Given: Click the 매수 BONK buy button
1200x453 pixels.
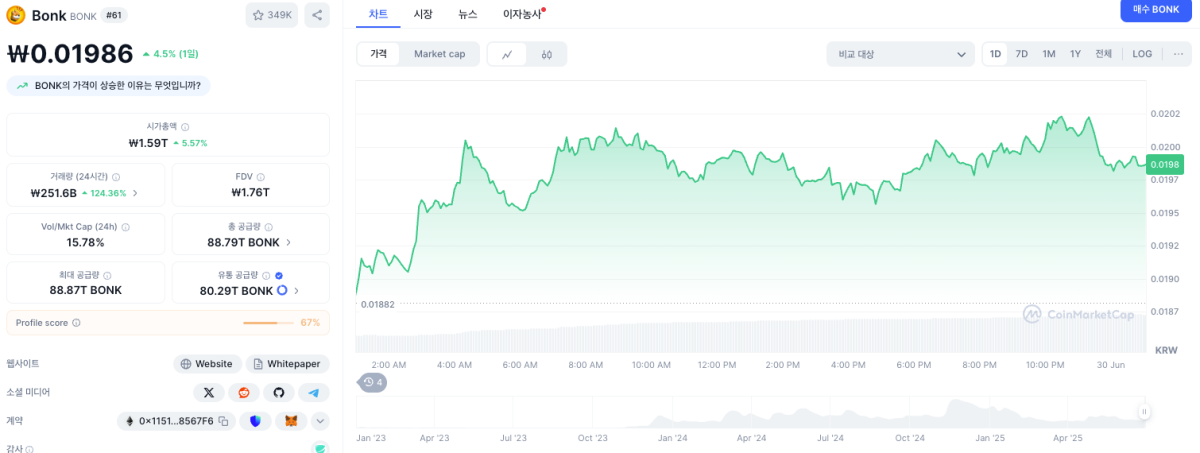Looking at the screenshot, I should (x=1155, y=10).
